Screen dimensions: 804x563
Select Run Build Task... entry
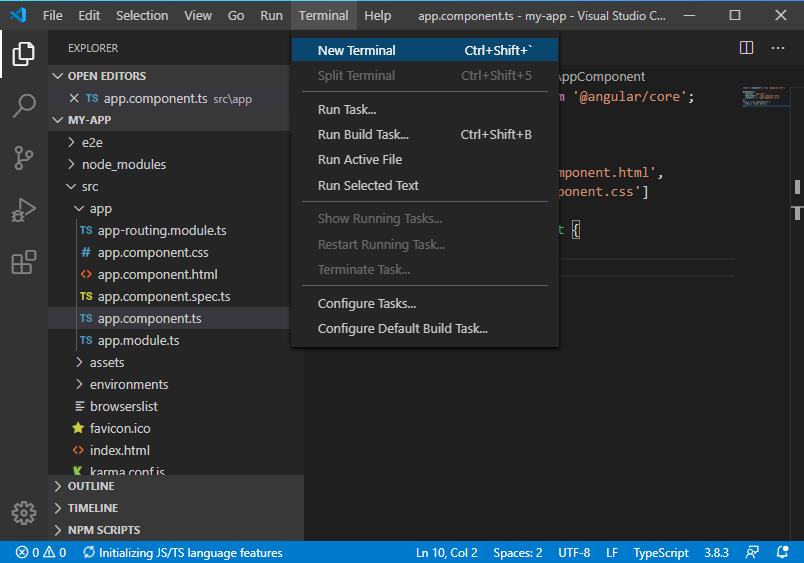[425, 134]
